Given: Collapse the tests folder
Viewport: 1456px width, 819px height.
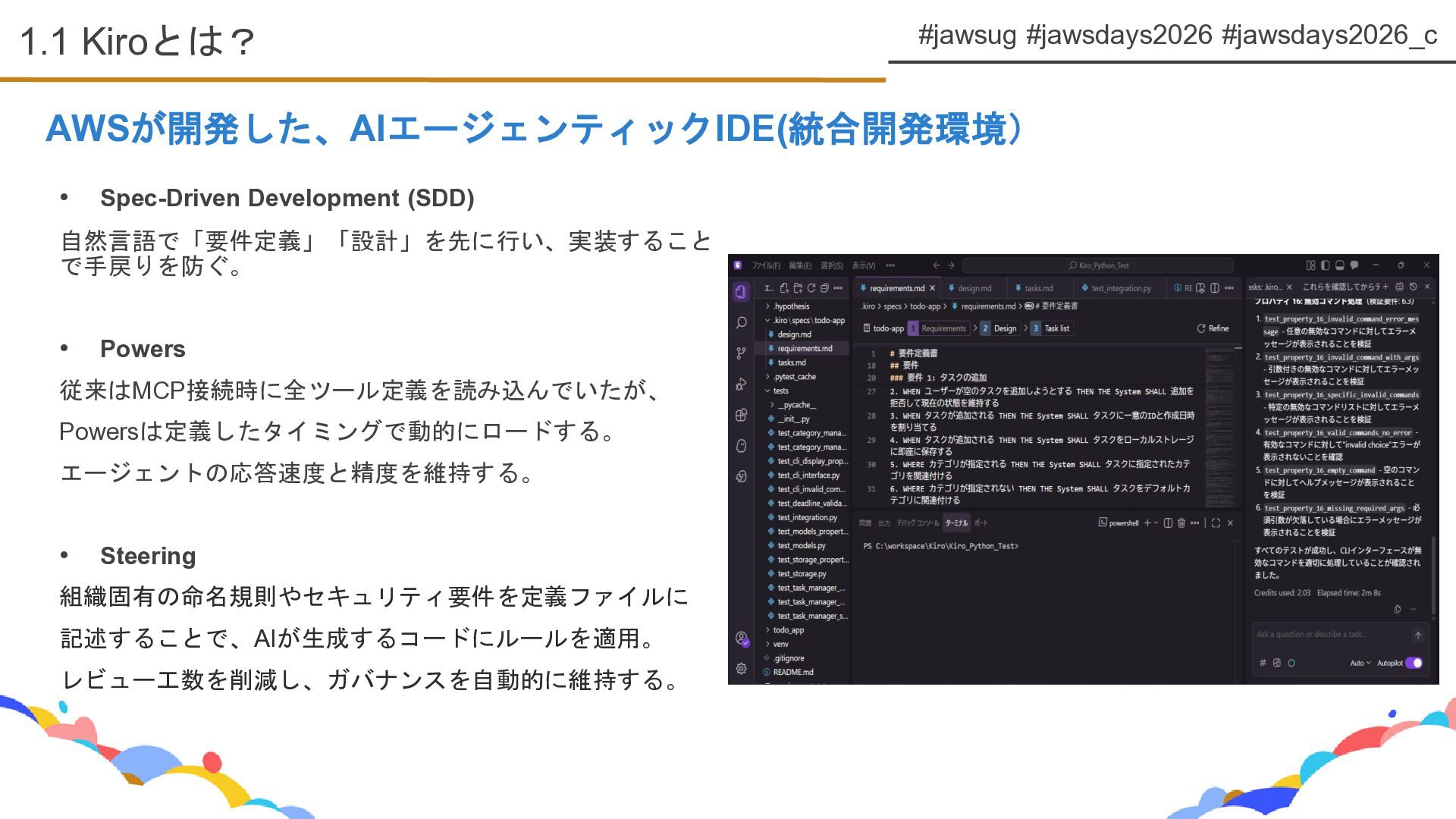Looking at the screenshot, I should pos(780,391).
